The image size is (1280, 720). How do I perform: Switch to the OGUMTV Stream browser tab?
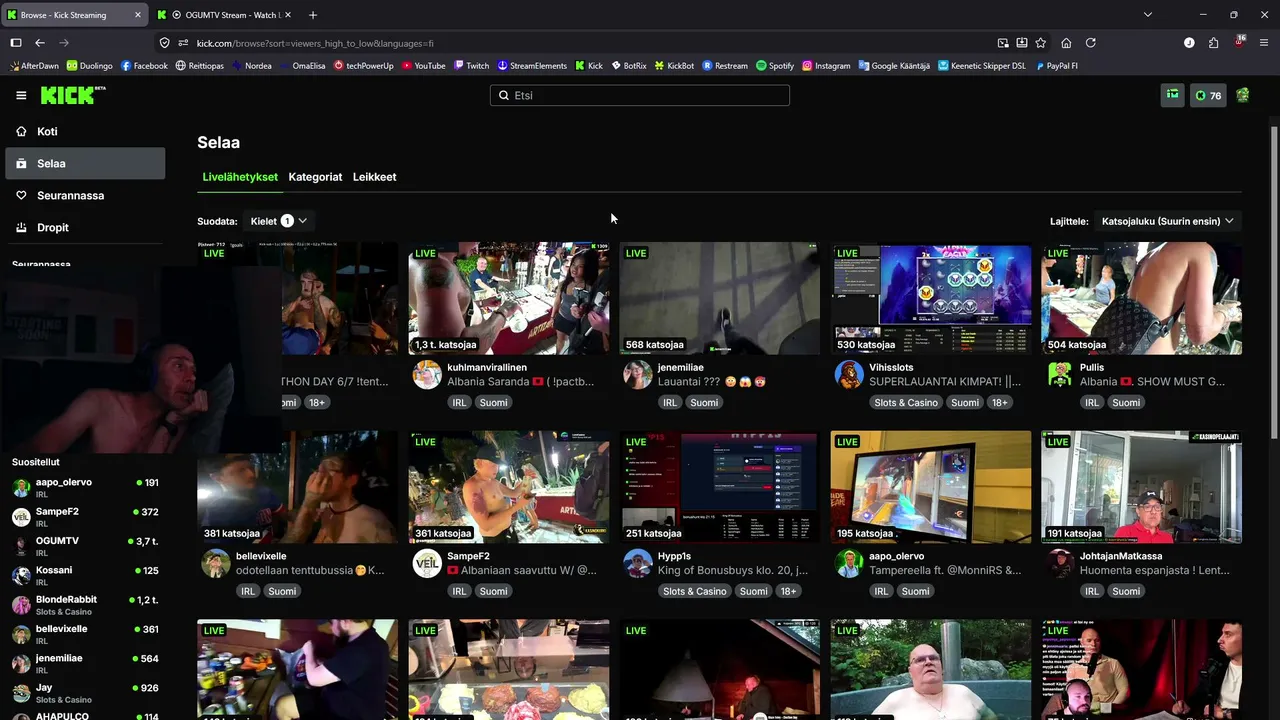(x=223, y=15)
